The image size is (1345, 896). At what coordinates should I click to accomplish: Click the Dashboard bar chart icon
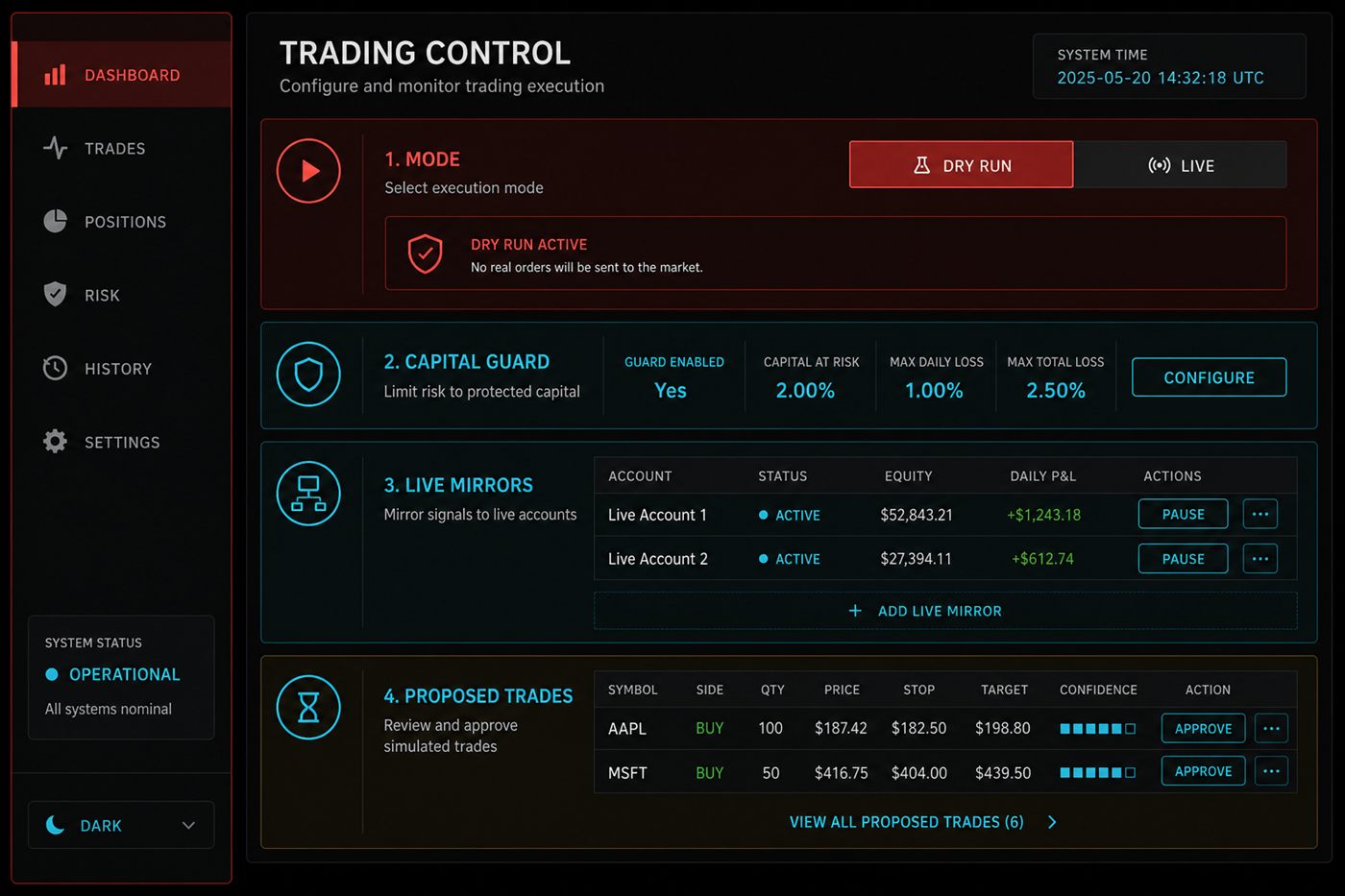[x=55, y=75]
